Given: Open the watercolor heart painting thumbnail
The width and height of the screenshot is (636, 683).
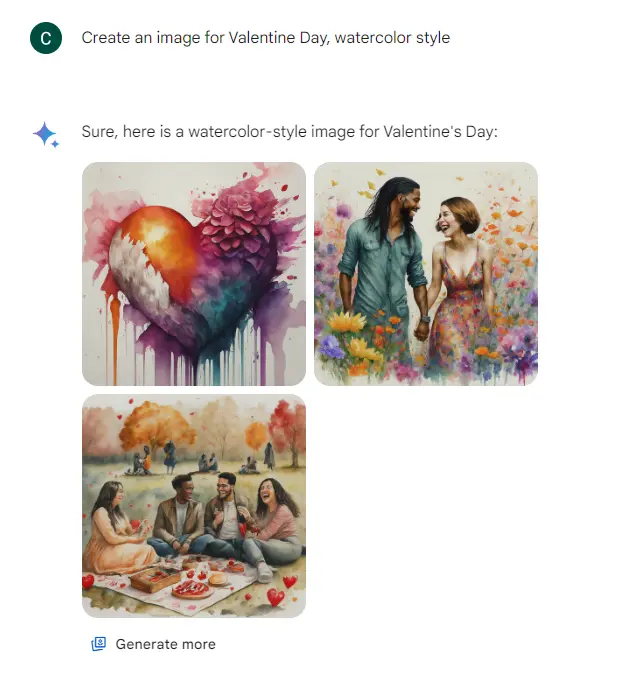Looking at the screenshot, I should 194,274.
